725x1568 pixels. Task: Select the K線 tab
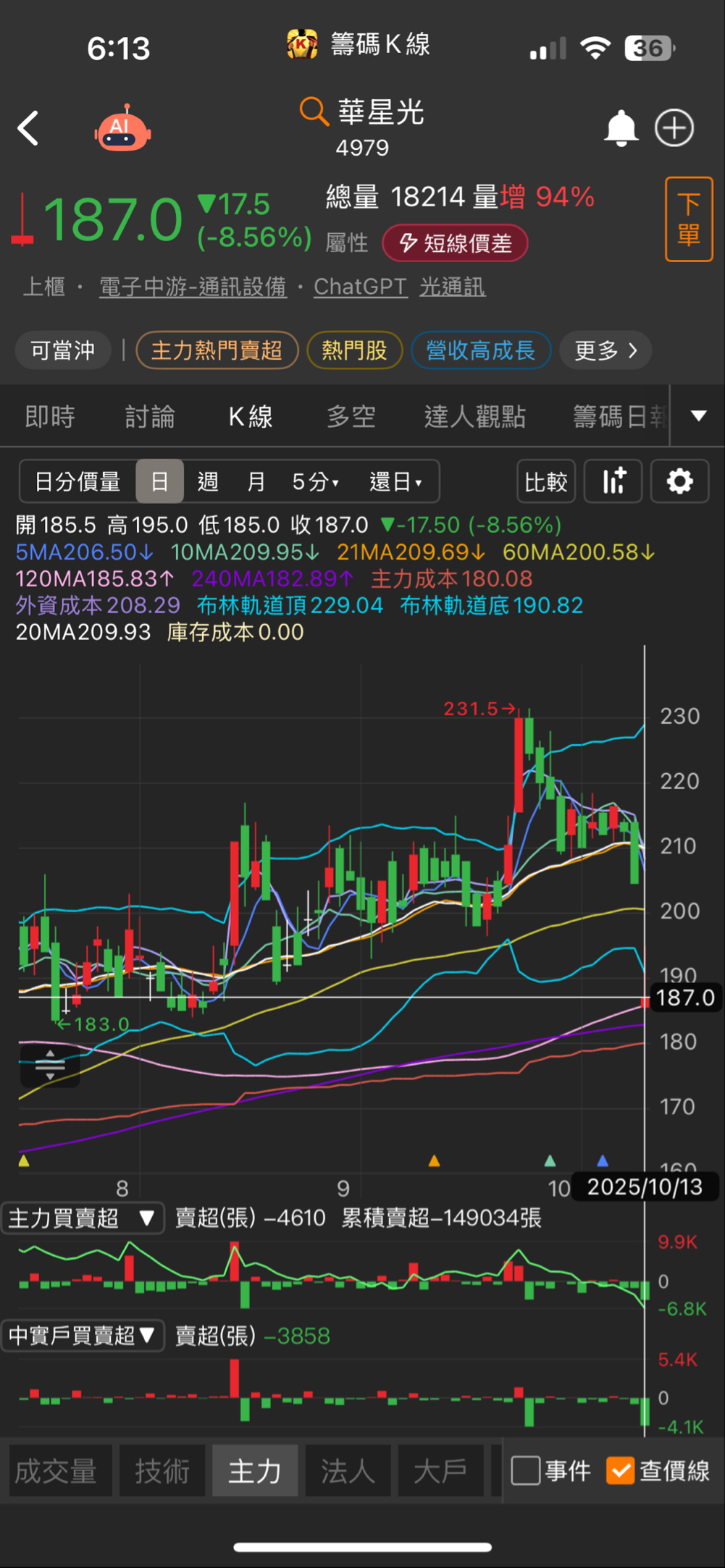tap(251, 417)
